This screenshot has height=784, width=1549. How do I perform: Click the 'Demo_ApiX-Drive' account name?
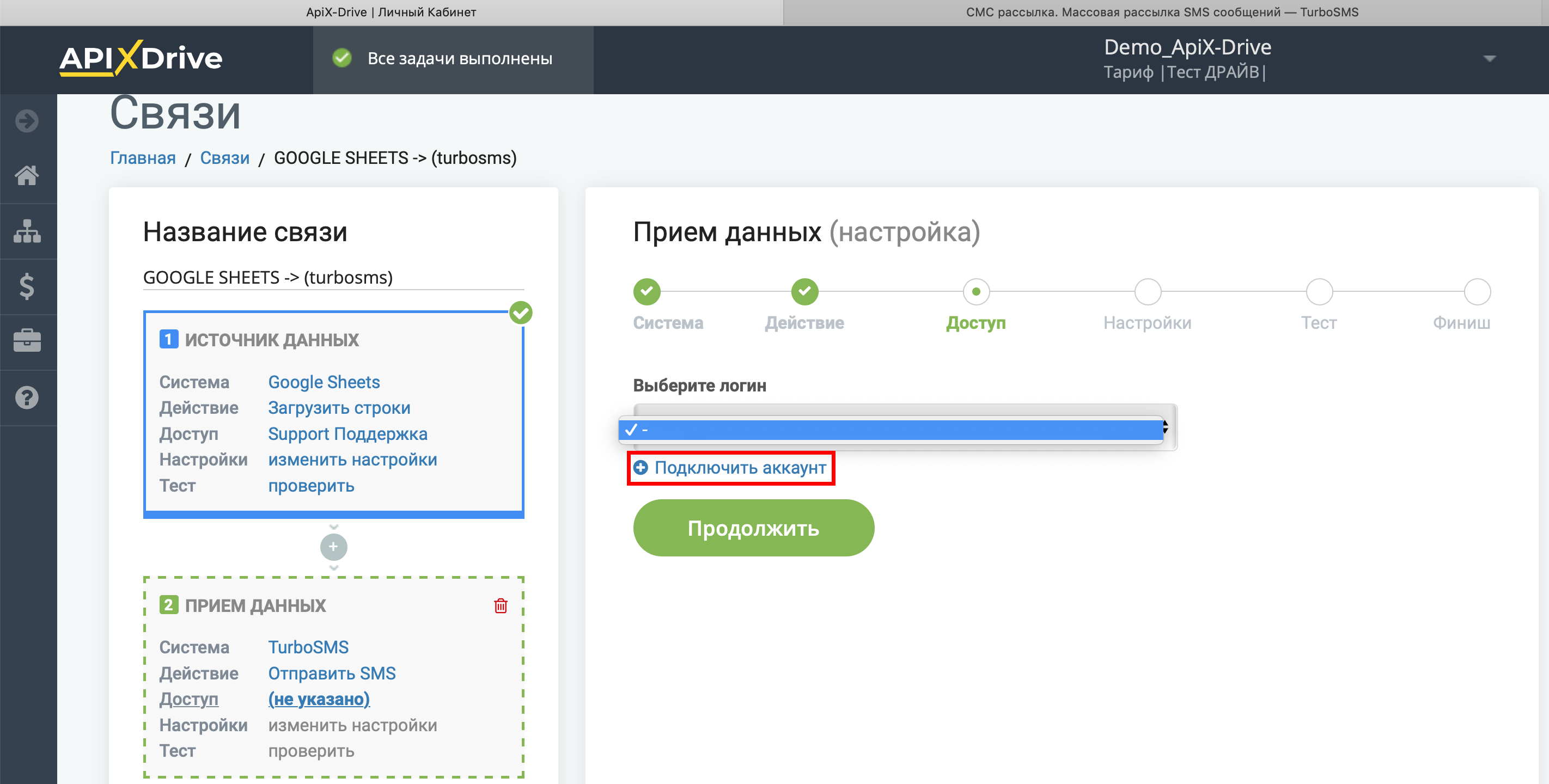[x=1187, y=47]
